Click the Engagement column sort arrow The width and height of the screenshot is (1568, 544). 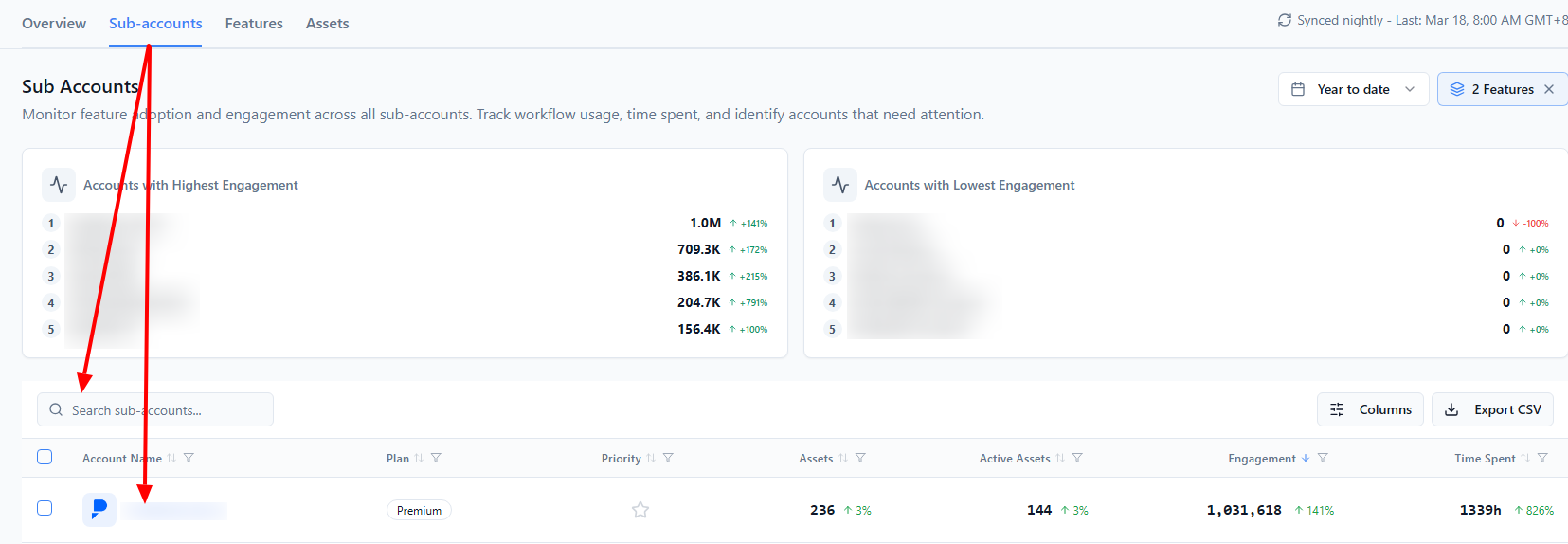tap(1306, 458)
